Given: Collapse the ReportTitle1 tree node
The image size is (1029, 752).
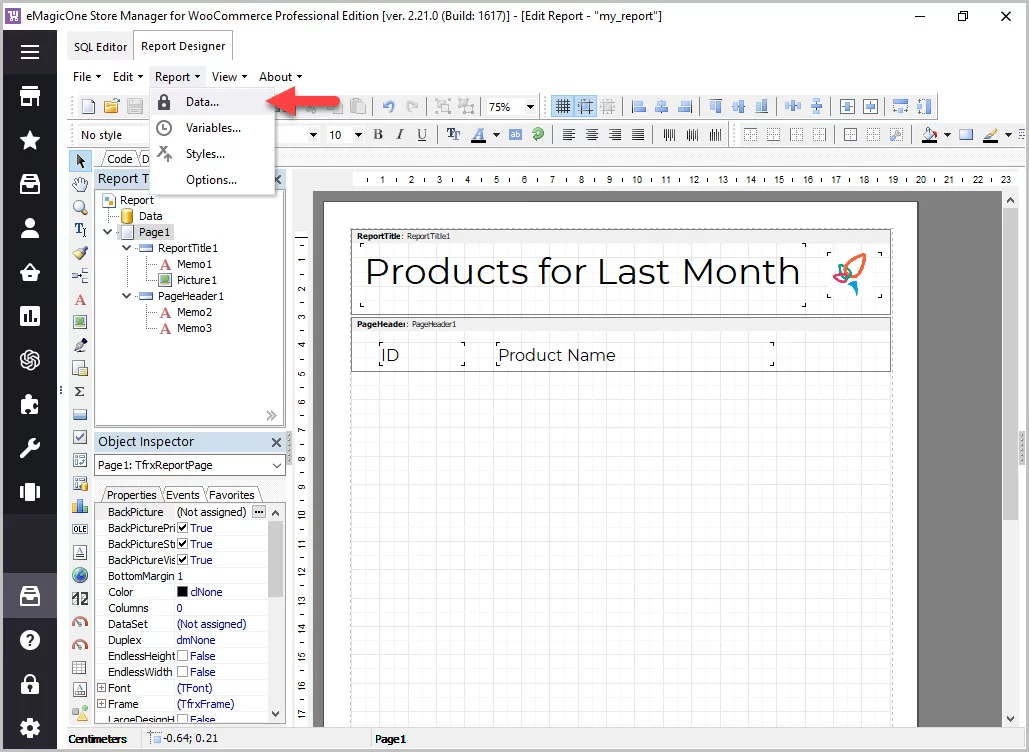Looking at the screenshot, I should [x=126, y=248].
